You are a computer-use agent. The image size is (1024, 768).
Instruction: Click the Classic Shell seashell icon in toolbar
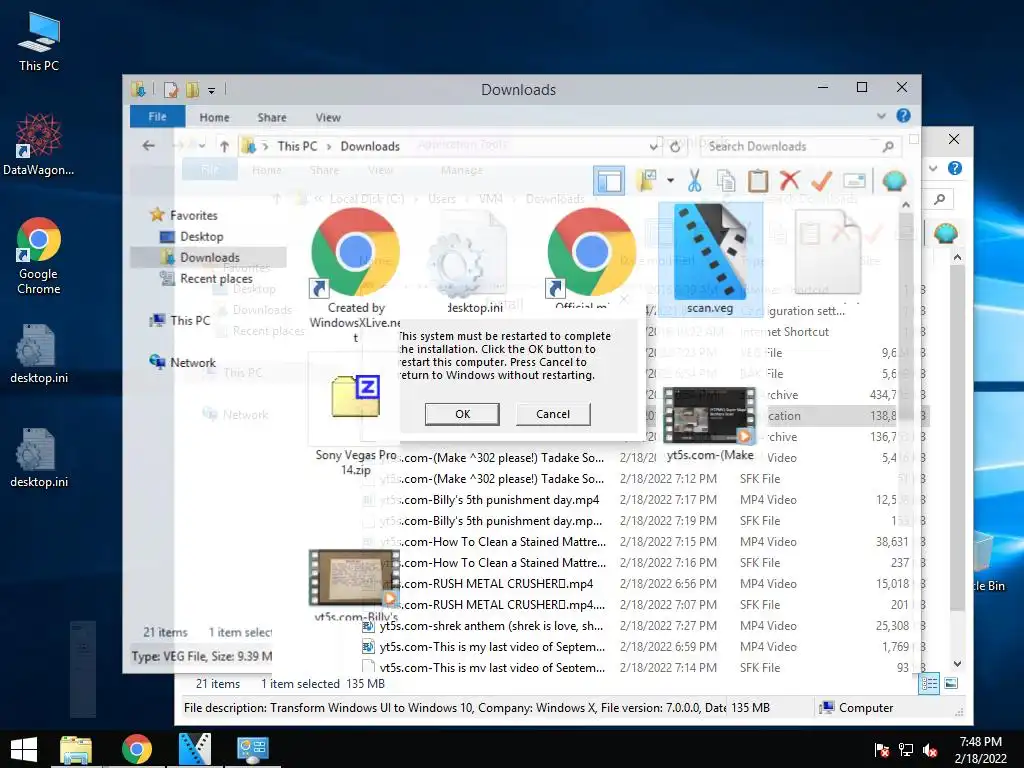tap(894, 180)
